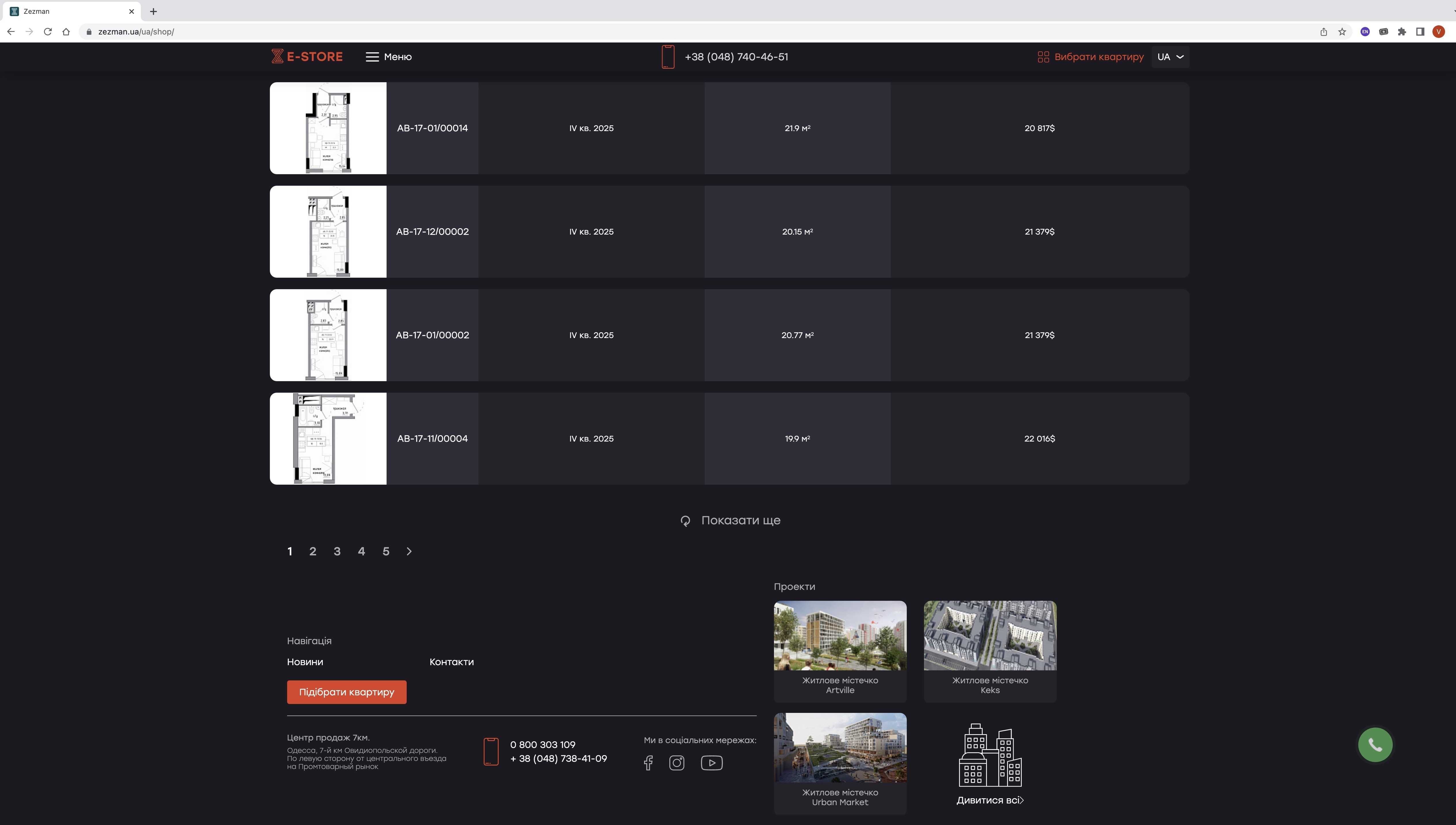Bookmark page with star icon
This screenshot has width=1456, height=825.
click(x=1342, y=32)
